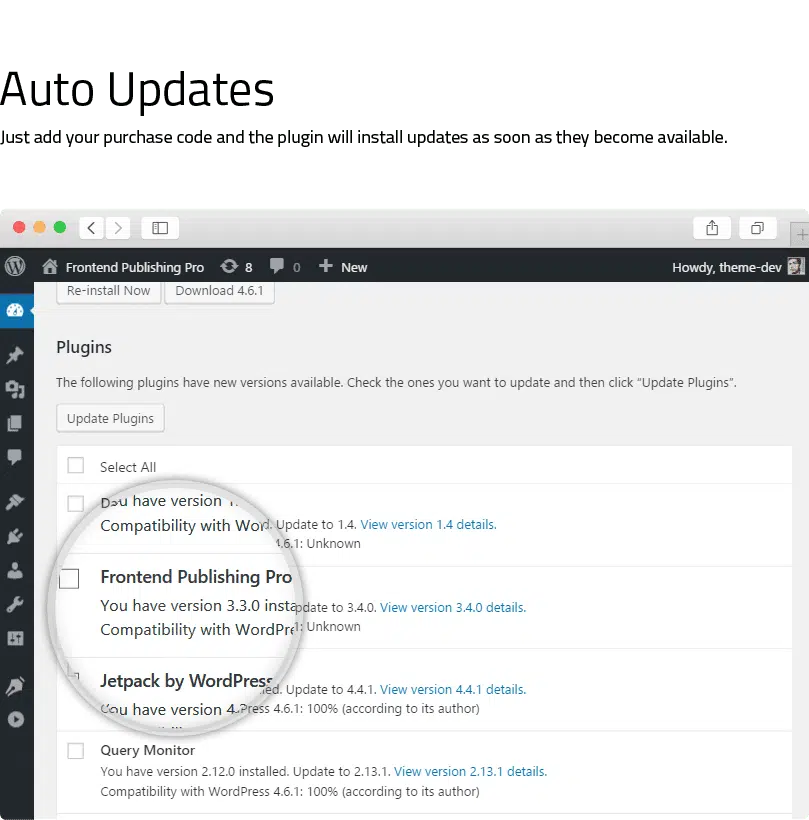Open the pen nib sidebar icon
809x820 pixels.
click(15, 686)
